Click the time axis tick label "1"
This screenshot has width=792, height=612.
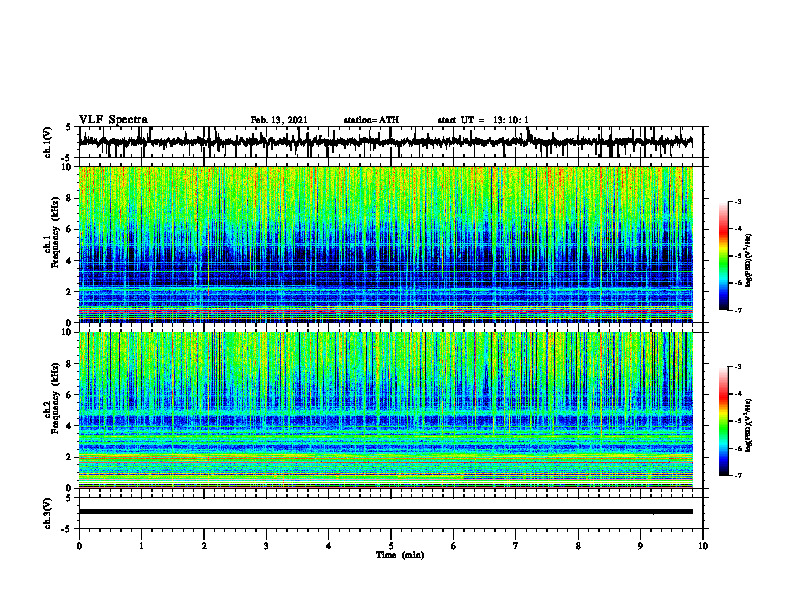click(141, 546)
